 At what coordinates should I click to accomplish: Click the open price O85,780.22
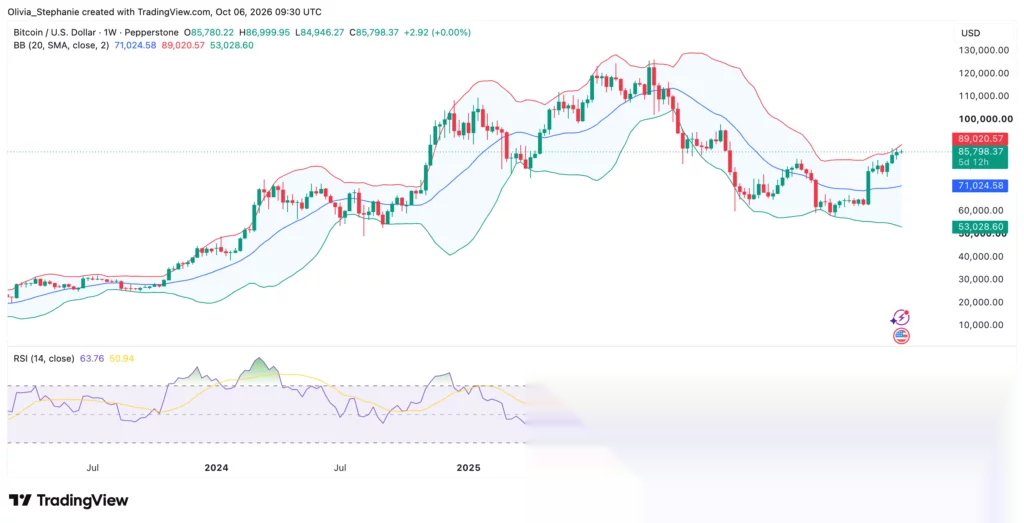click(x=208, y=32)
